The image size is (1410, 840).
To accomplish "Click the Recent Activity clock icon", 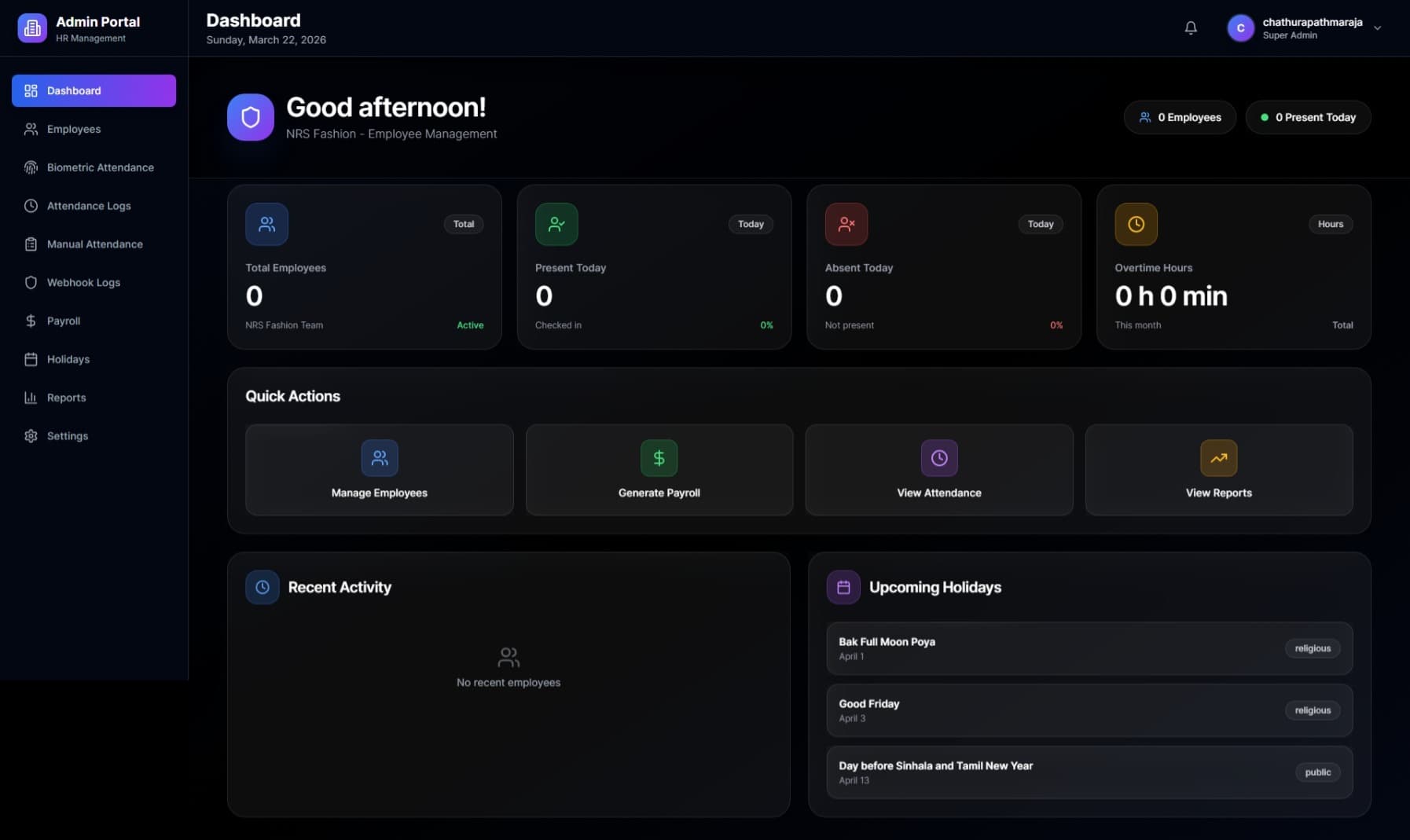I will click(x=263, y=587).
